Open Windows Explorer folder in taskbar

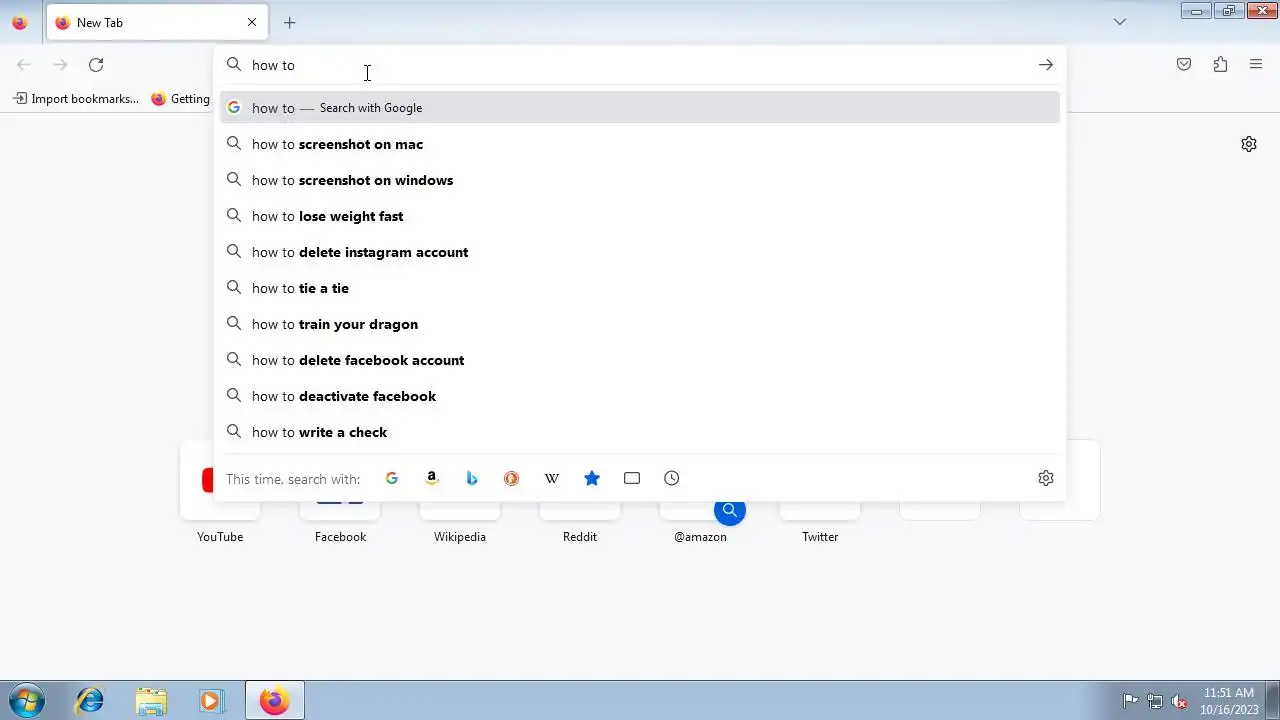pos(151,701)
